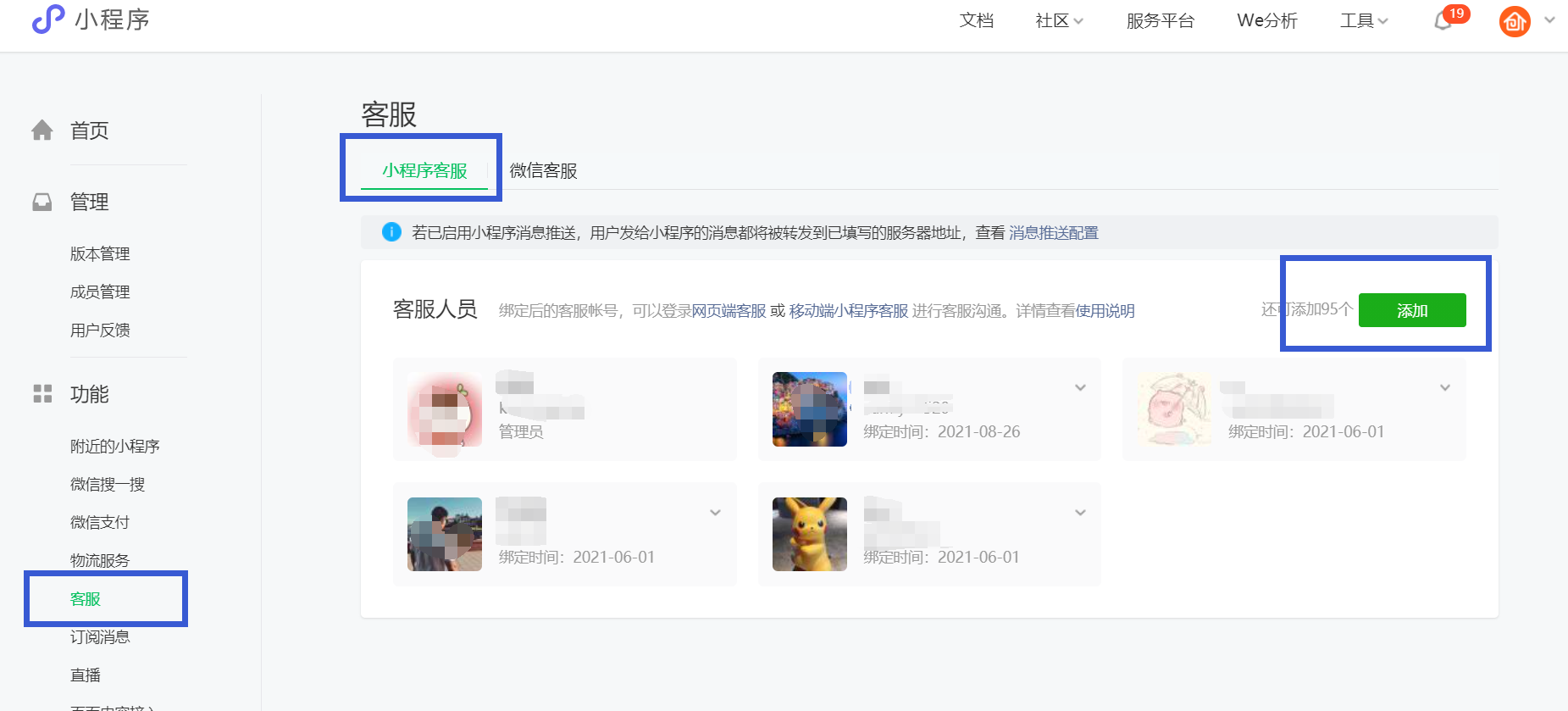The height and width of the screenshot is (711, 1568).
Task: Expand chevron on the Pikachu staff card
Action: [1080, 513]
